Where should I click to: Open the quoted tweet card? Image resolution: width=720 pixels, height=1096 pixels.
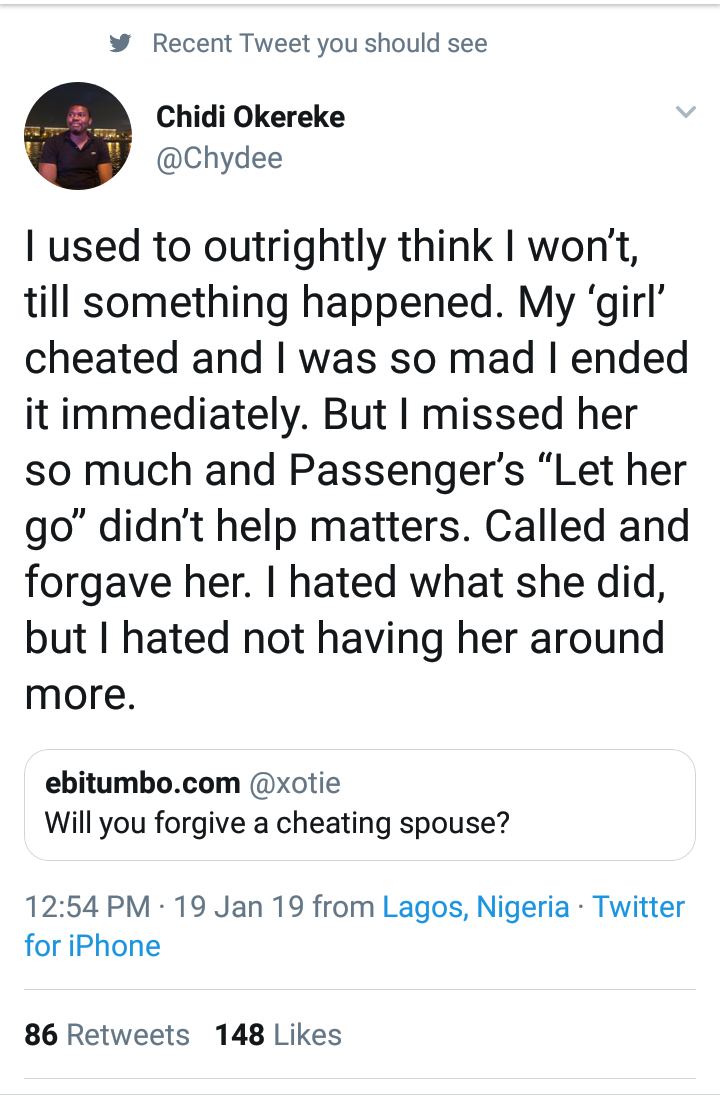[359, 804]
